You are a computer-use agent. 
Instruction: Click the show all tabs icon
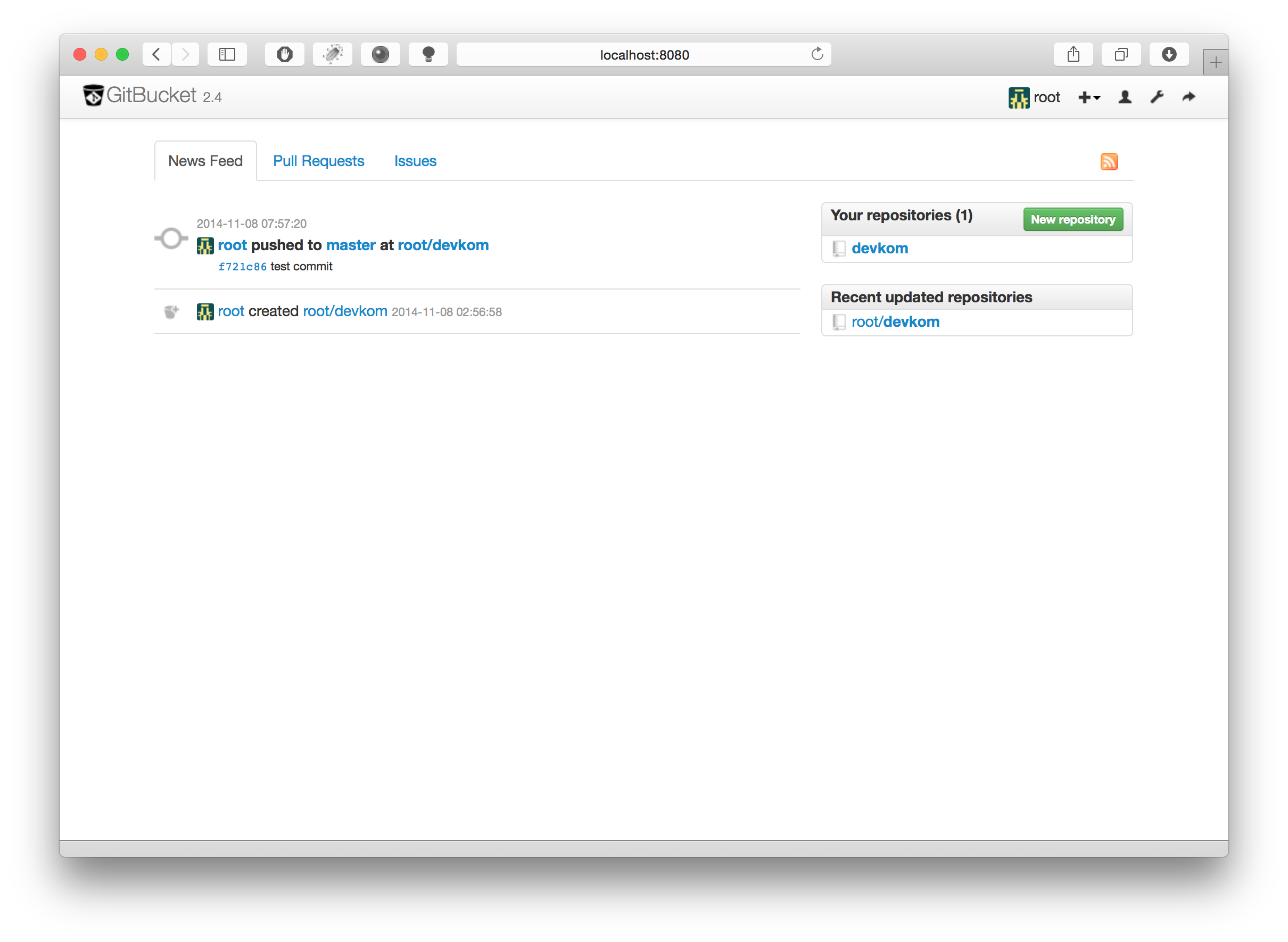pos(1121,54)
